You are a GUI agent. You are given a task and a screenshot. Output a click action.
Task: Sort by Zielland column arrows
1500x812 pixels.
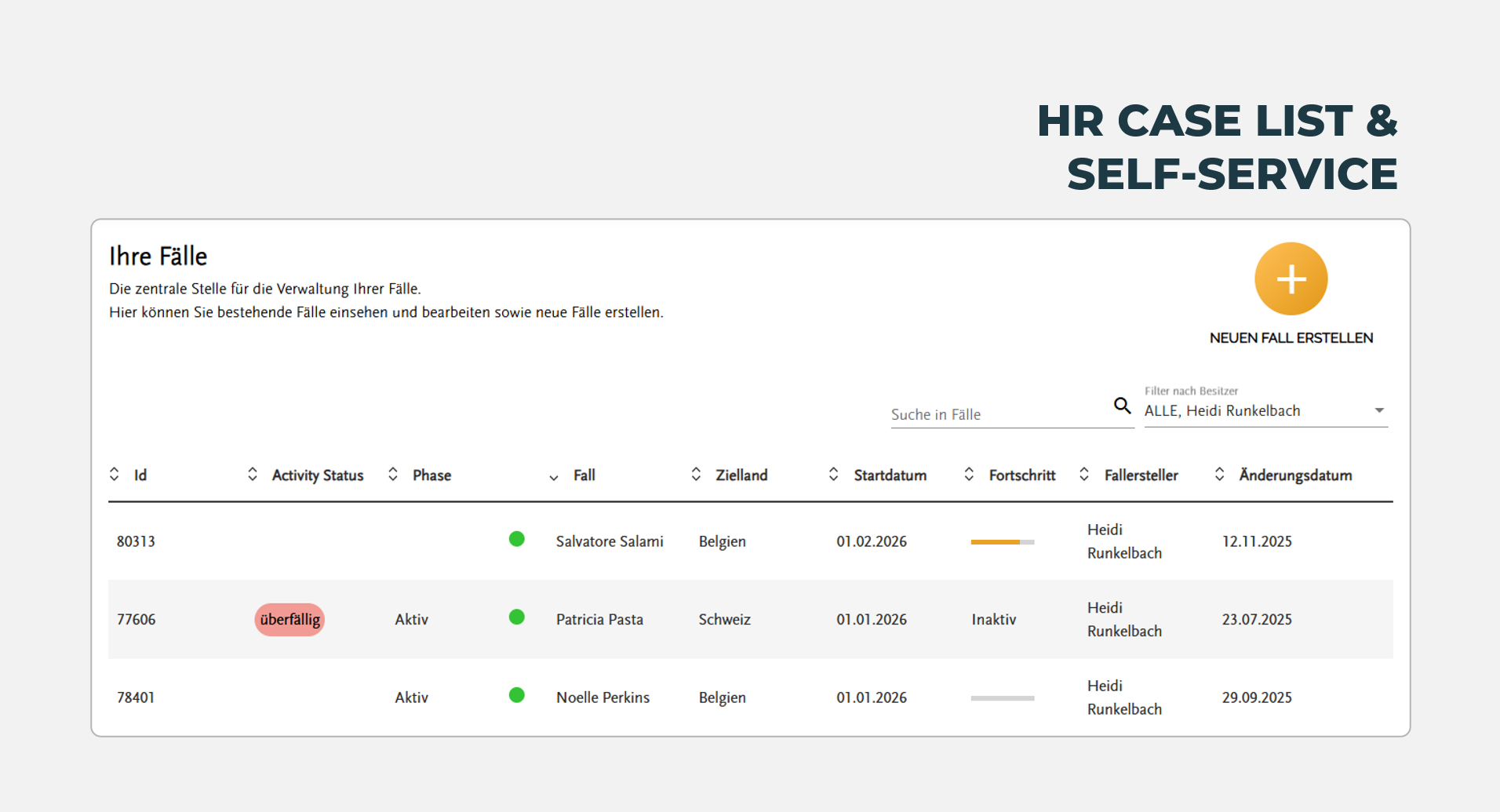[x=696, y=475]
